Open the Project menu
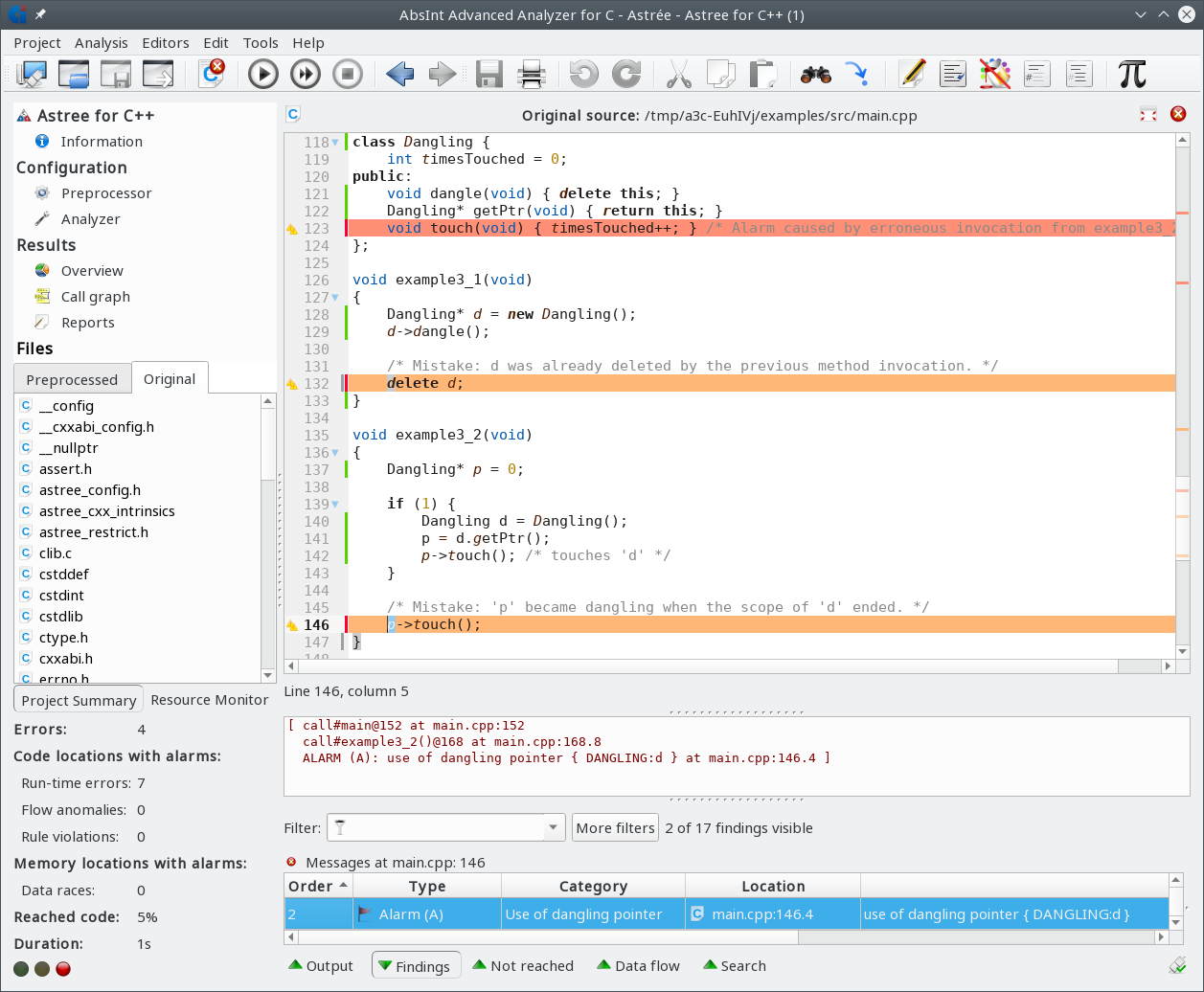 (x=37, y=43)
